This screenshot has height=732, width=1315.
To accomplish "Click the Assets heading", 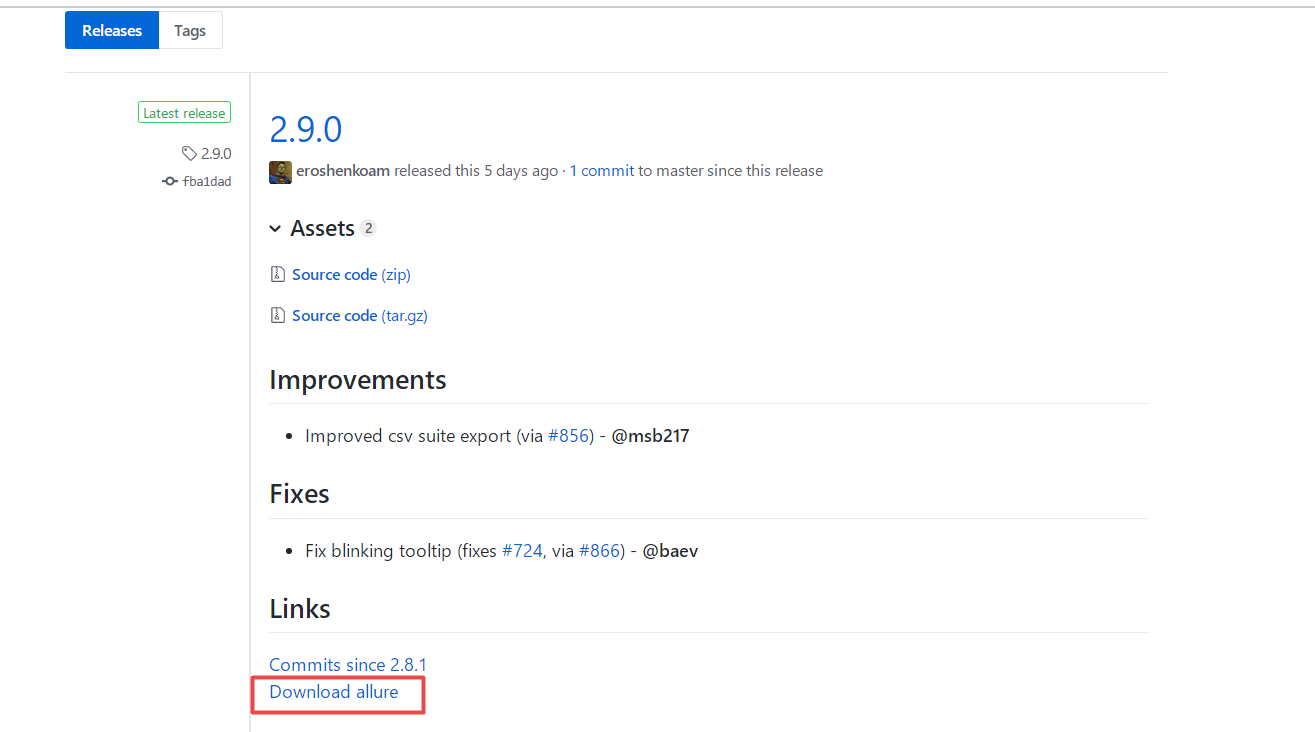I will (322, 229).
